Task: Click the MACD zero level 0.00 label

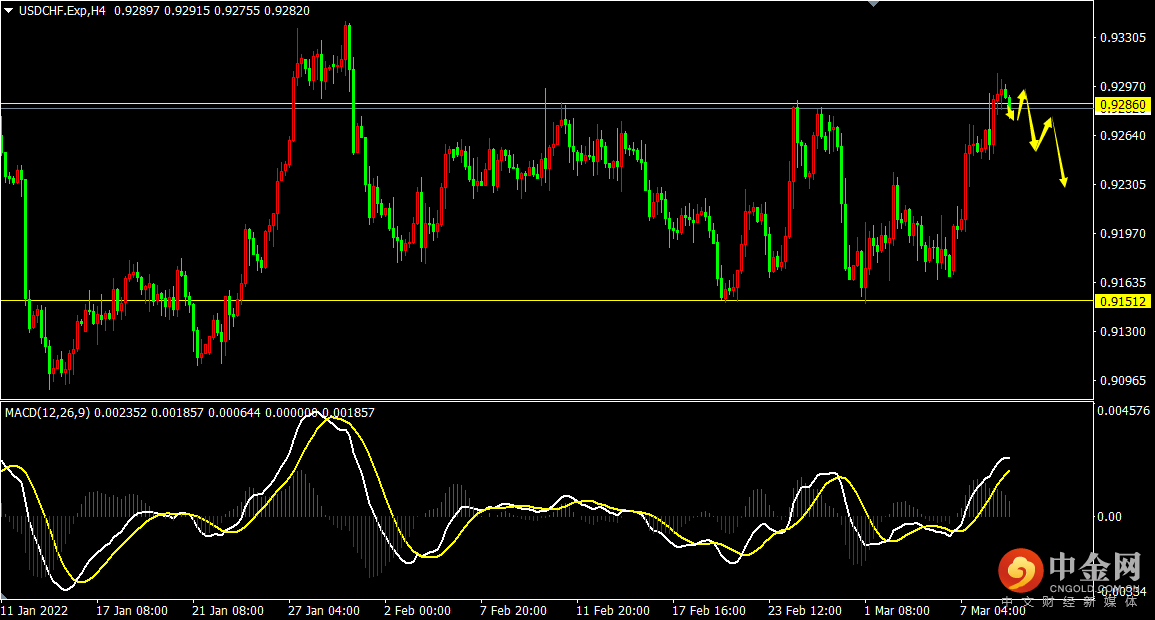Action: (1110, 517)
